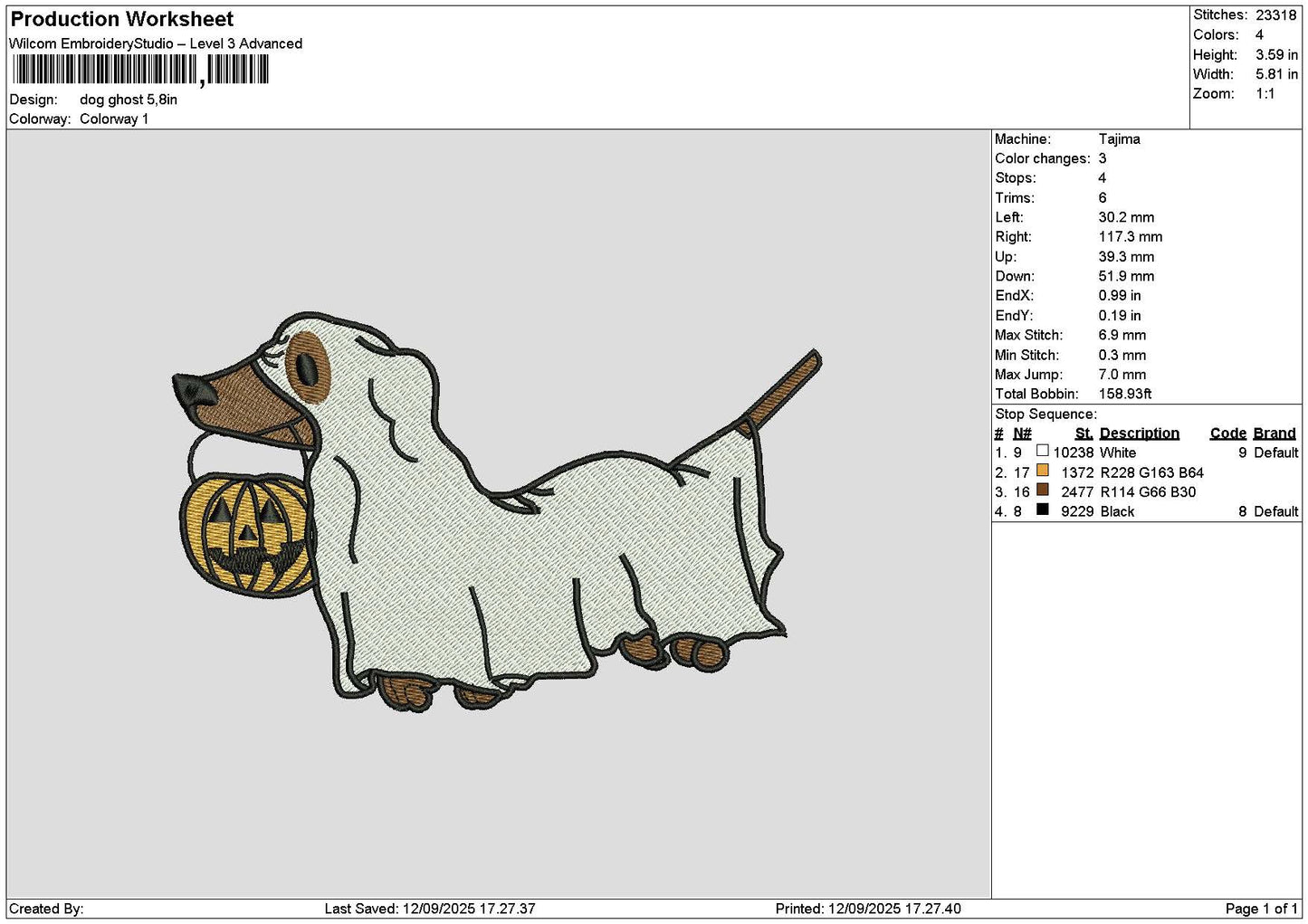Image resolution: width=1308 pixels, height=924 pixels.
Task: Click the design name 'dog ghost 5,8in'
Action: 129,100
